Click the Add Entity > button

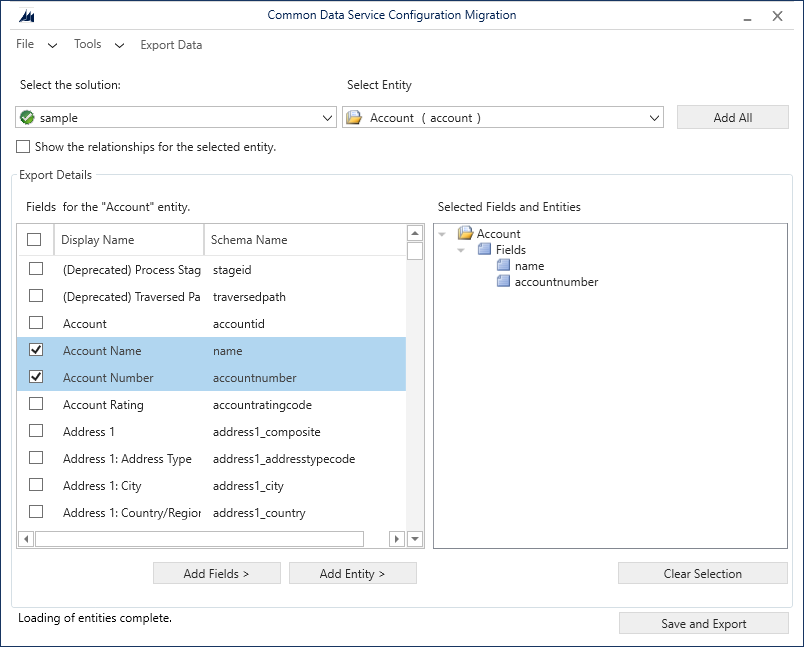[x=353, y=573]
